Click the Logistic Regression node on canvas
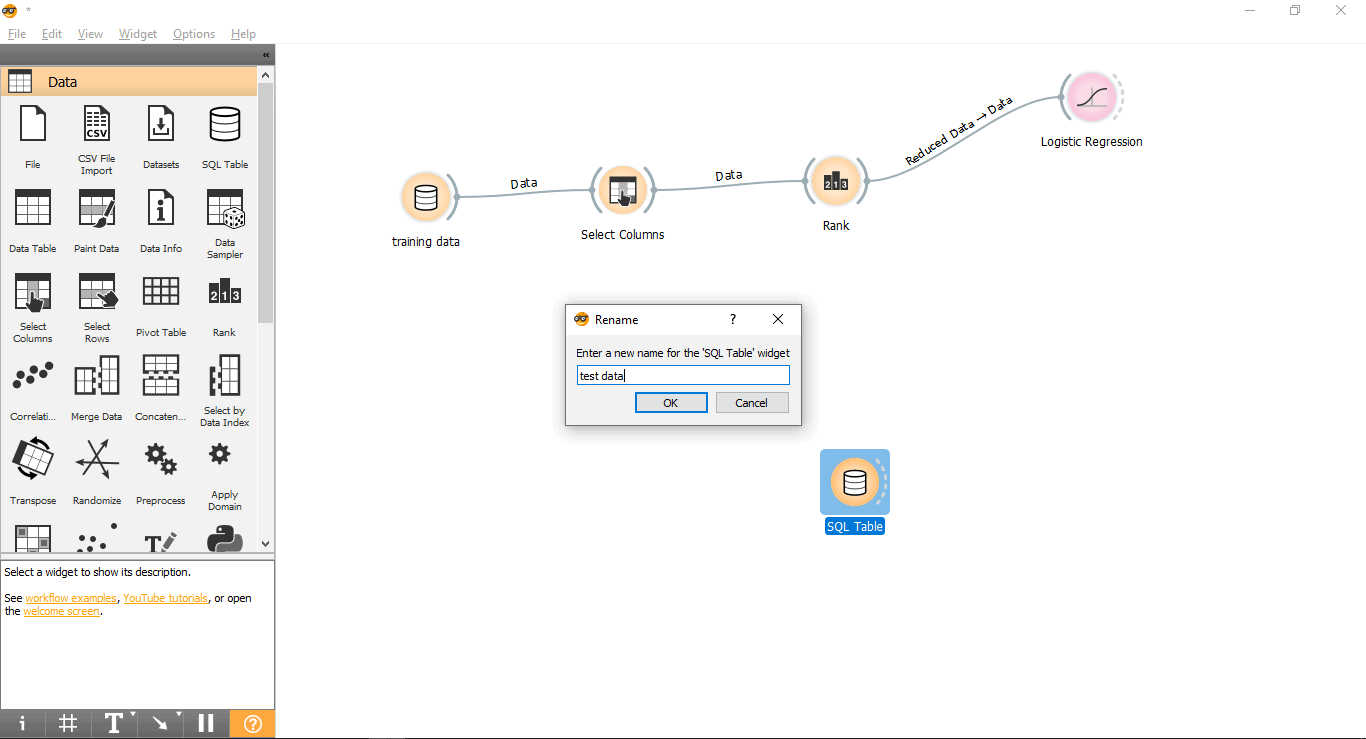Image resolution: width=1366 pixels, height=739 pixels. (1091, 98)
